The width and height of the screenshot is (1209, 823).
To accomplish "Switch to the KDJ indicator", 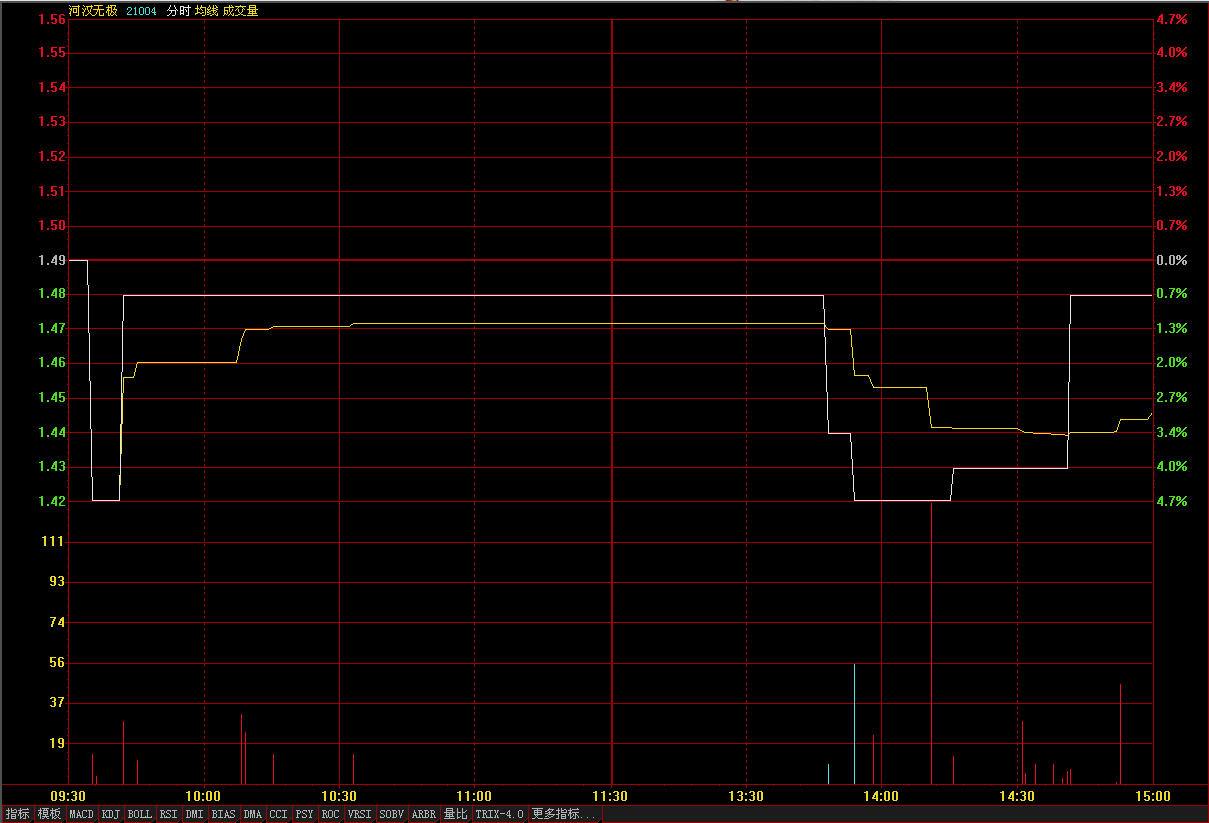I will pos(111,814).
